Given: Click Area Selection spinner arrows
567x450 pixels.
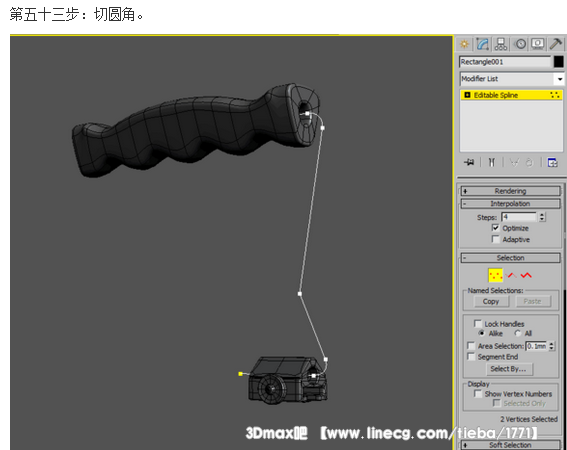Looking at the screenshot, I should [x=551, y=346].
